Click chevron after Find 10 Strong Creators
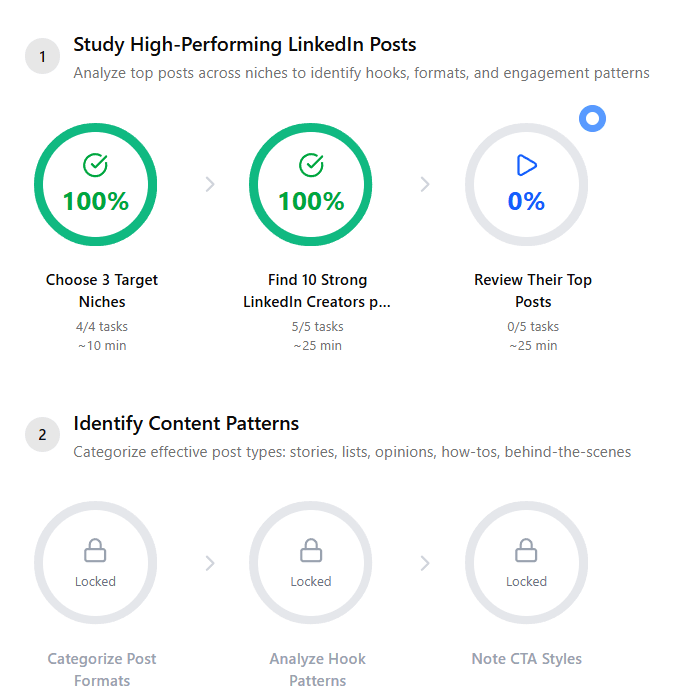Image resolution: width=694 pixels, height=697 pixels. click(x=425, y=184)
